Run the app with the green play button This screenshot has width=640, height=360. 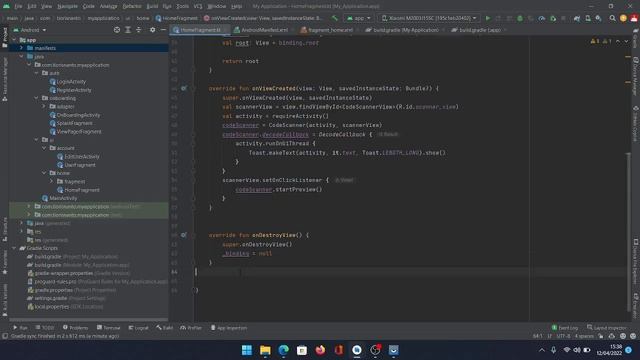click(x=488, y=18)
